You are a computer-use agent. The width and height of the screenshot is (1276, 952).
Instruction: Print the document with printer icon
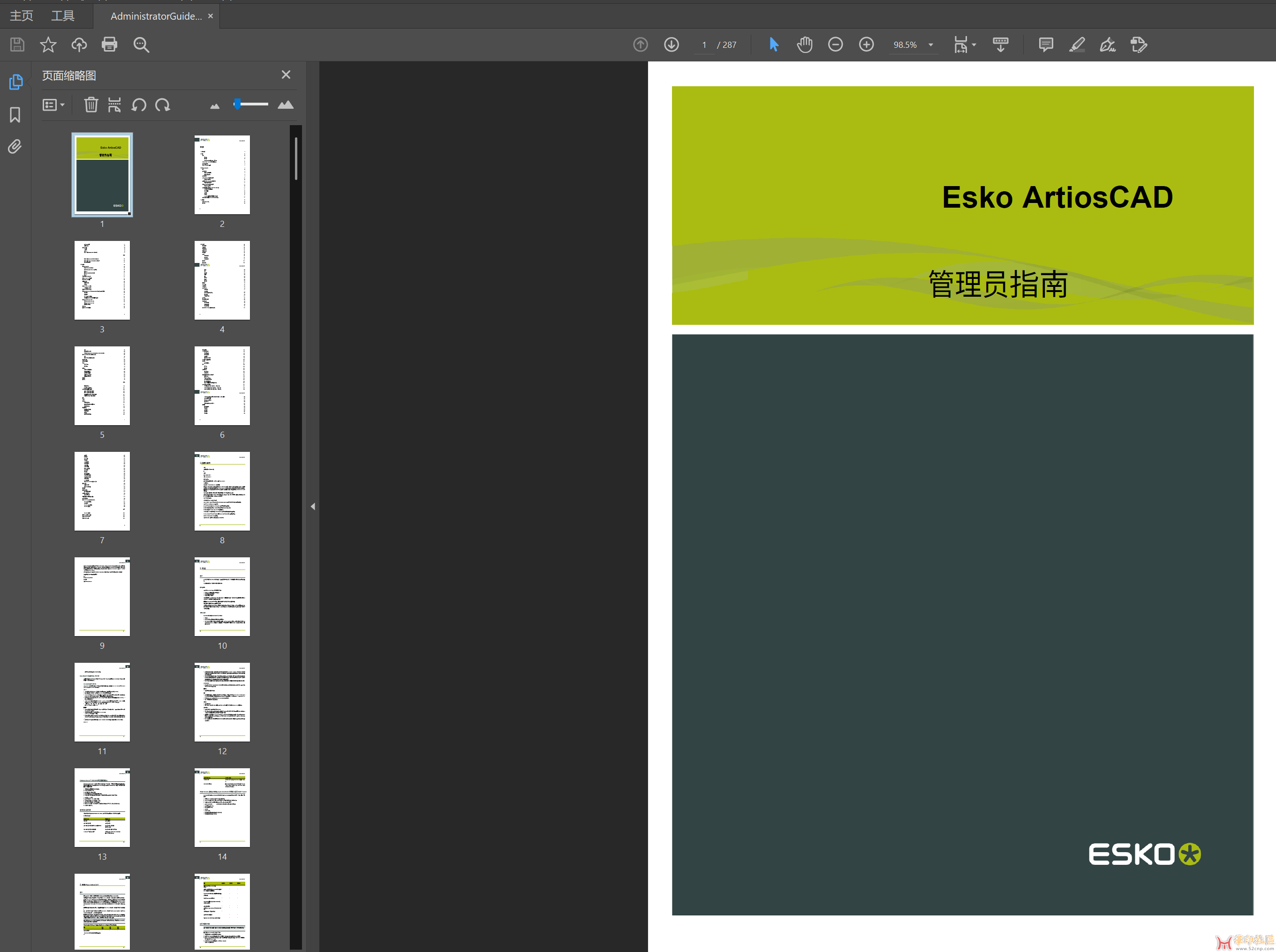point(110,45)
